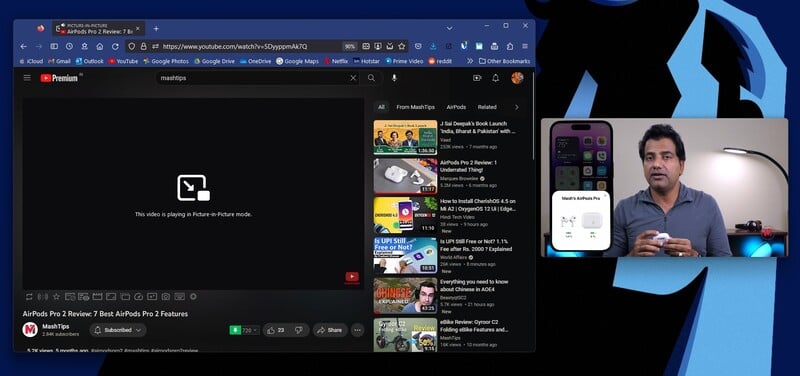Toggle the browser sidebar panel
Image resolution: width=800 pixels, height=376 pixels.
pos(54,46)
